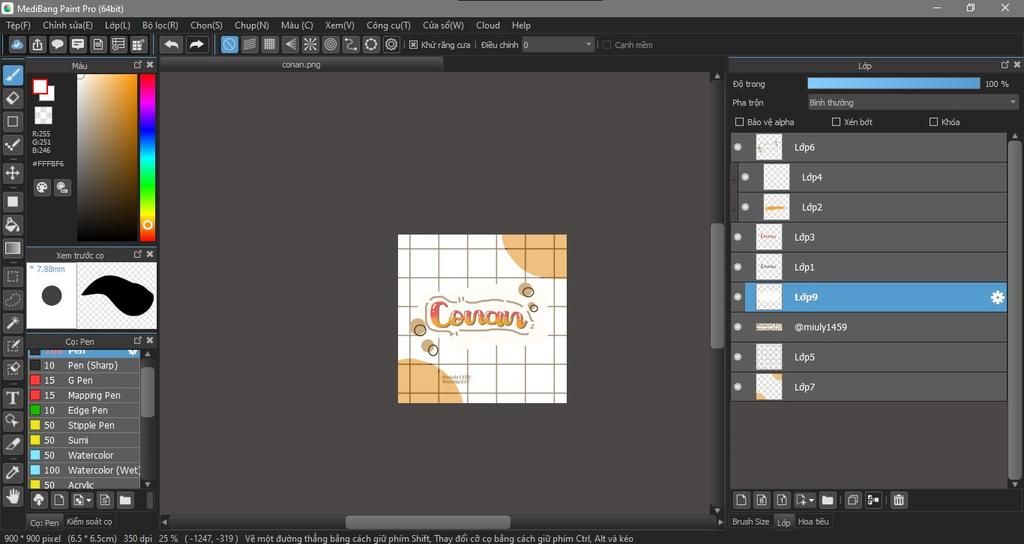Turn snap off in the toolbar
Screen dimensions: 1024x544
[x=229, y=44]
